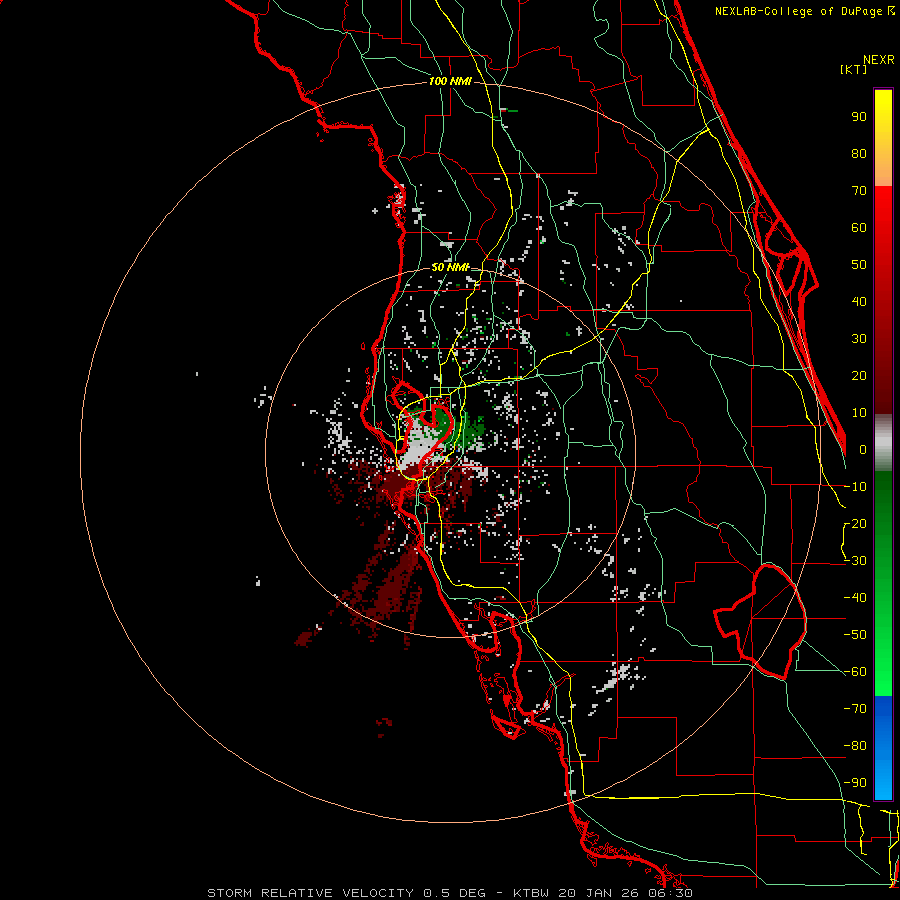Click the positive "90" value on the velocity scale

[859, 117]
